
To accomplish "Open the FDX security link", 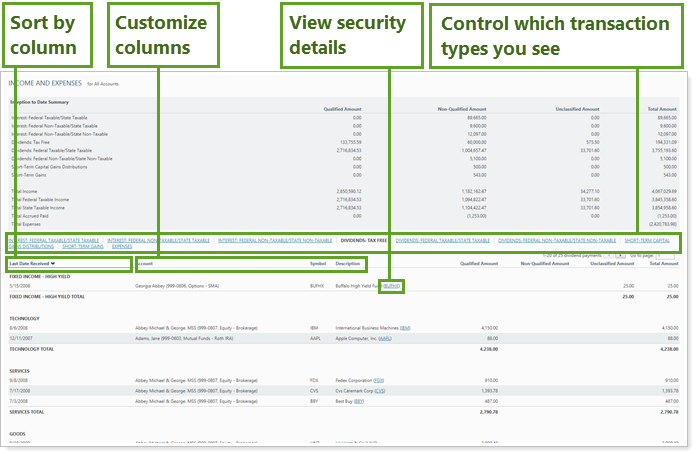I will pyautogui.click(x=379, y=380).
